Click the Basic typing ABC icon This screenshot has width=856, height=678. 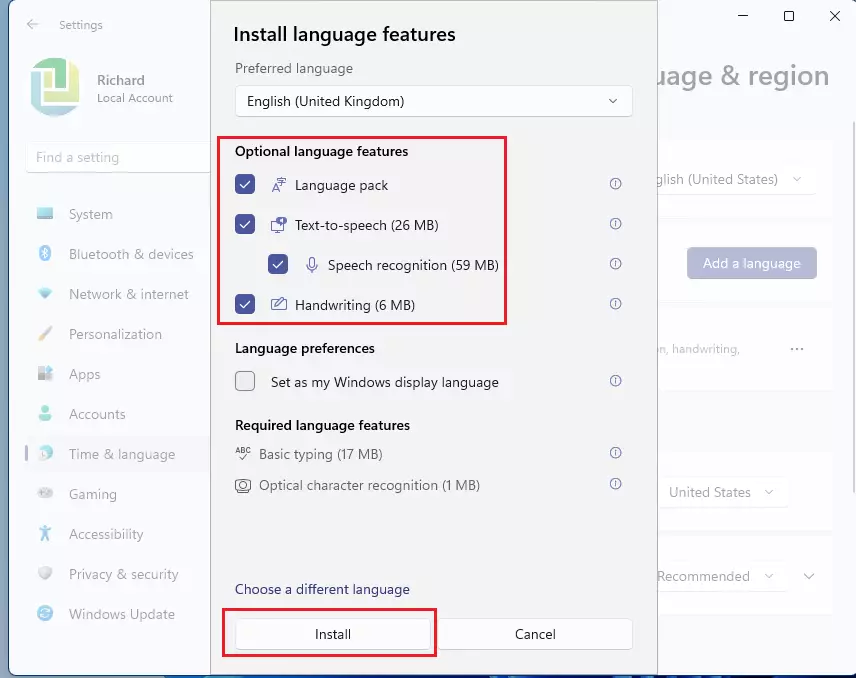click(x=243, y=453)
